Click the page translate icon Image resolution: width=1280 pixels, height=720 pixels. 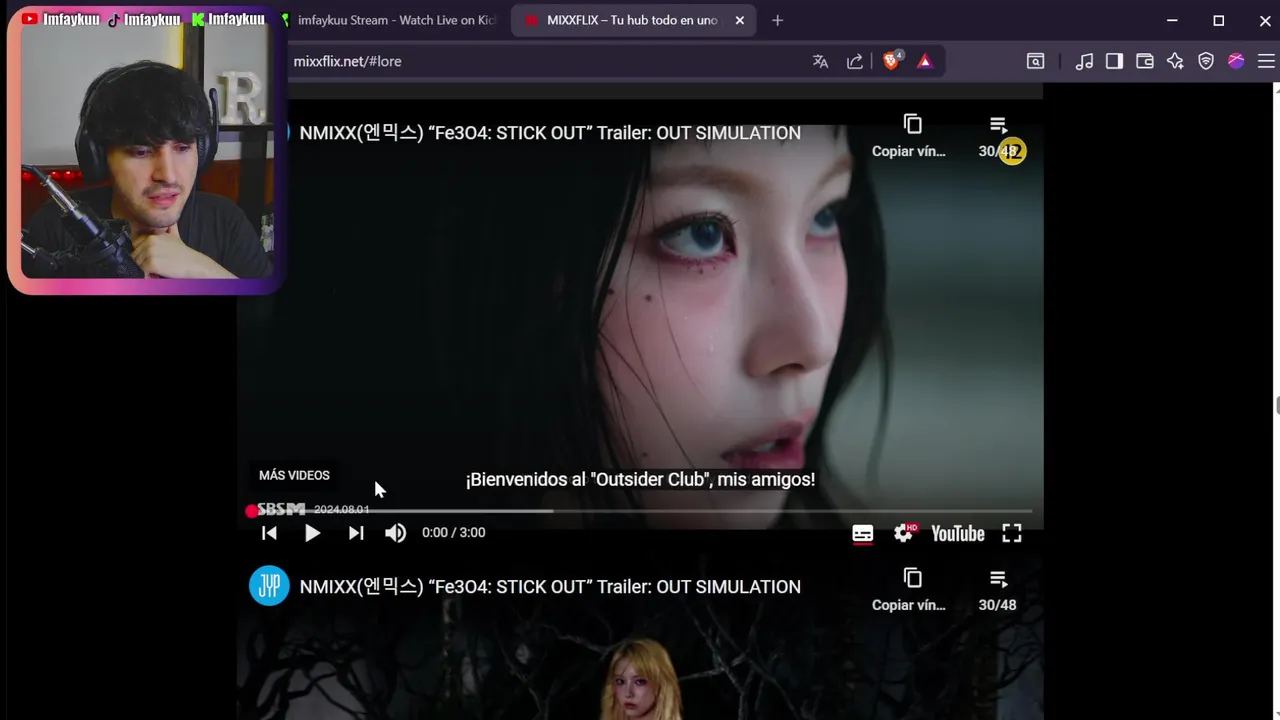pyautogui.click(x=821, y=61)
